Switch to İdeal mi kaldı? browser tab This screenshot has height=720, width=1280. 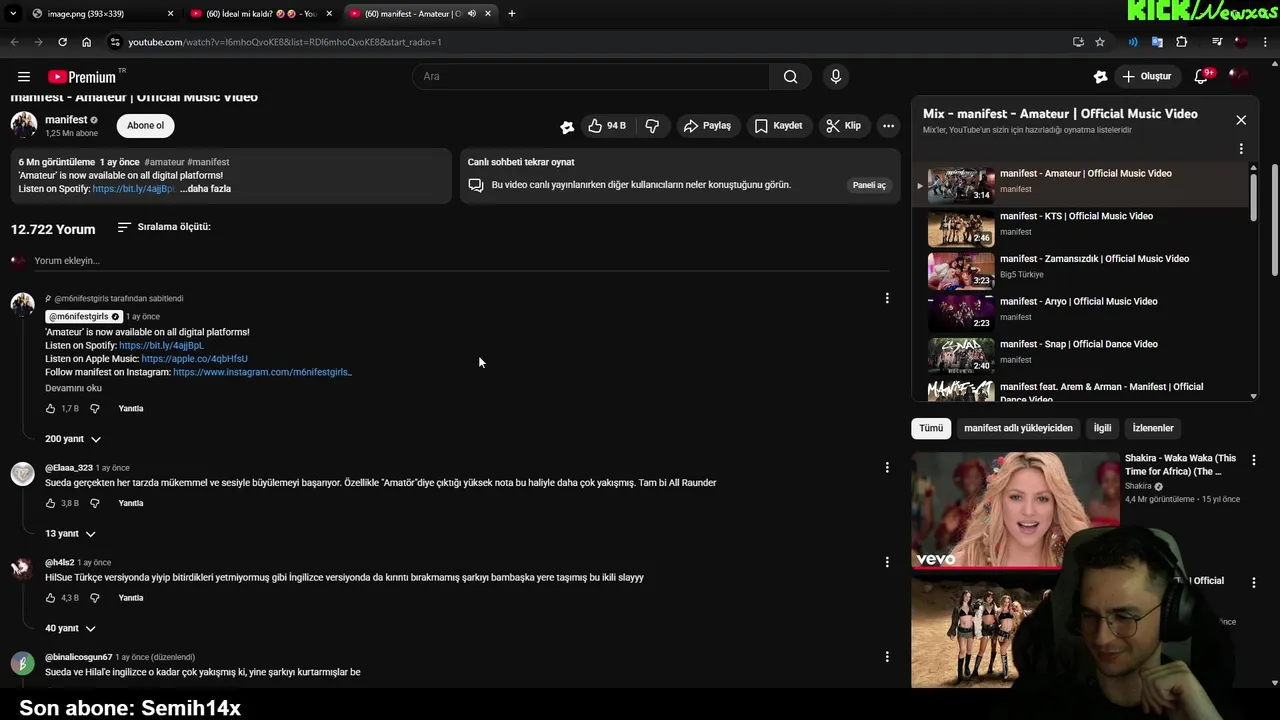(260, 14)
